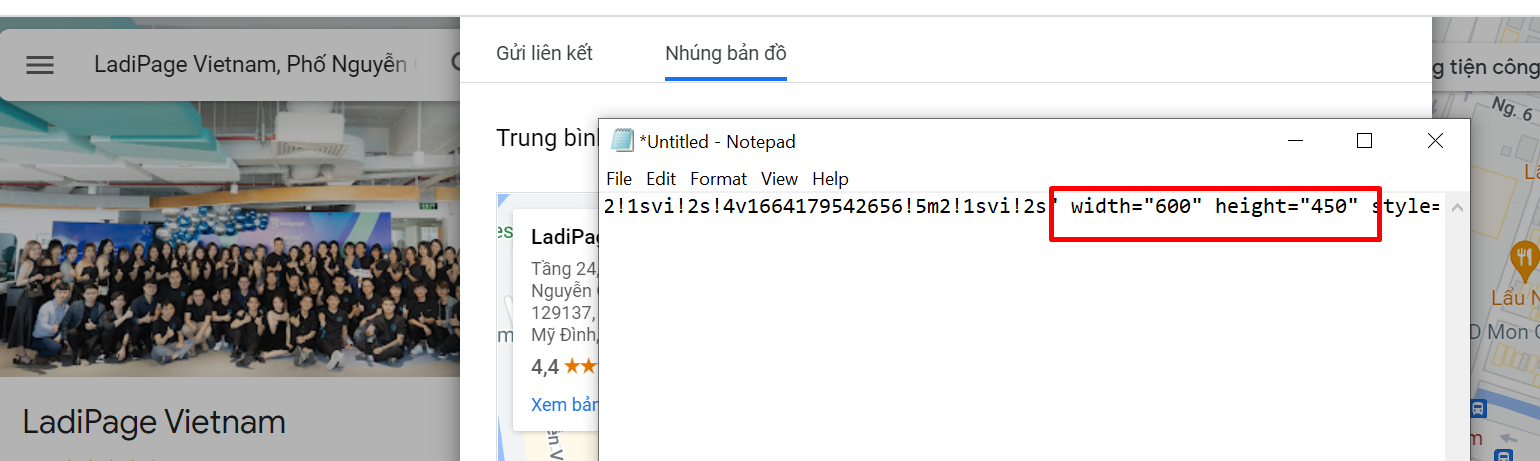Click the blue bus stop icon on map
Screen dimensions: 1540x461
pos(1504,409)
